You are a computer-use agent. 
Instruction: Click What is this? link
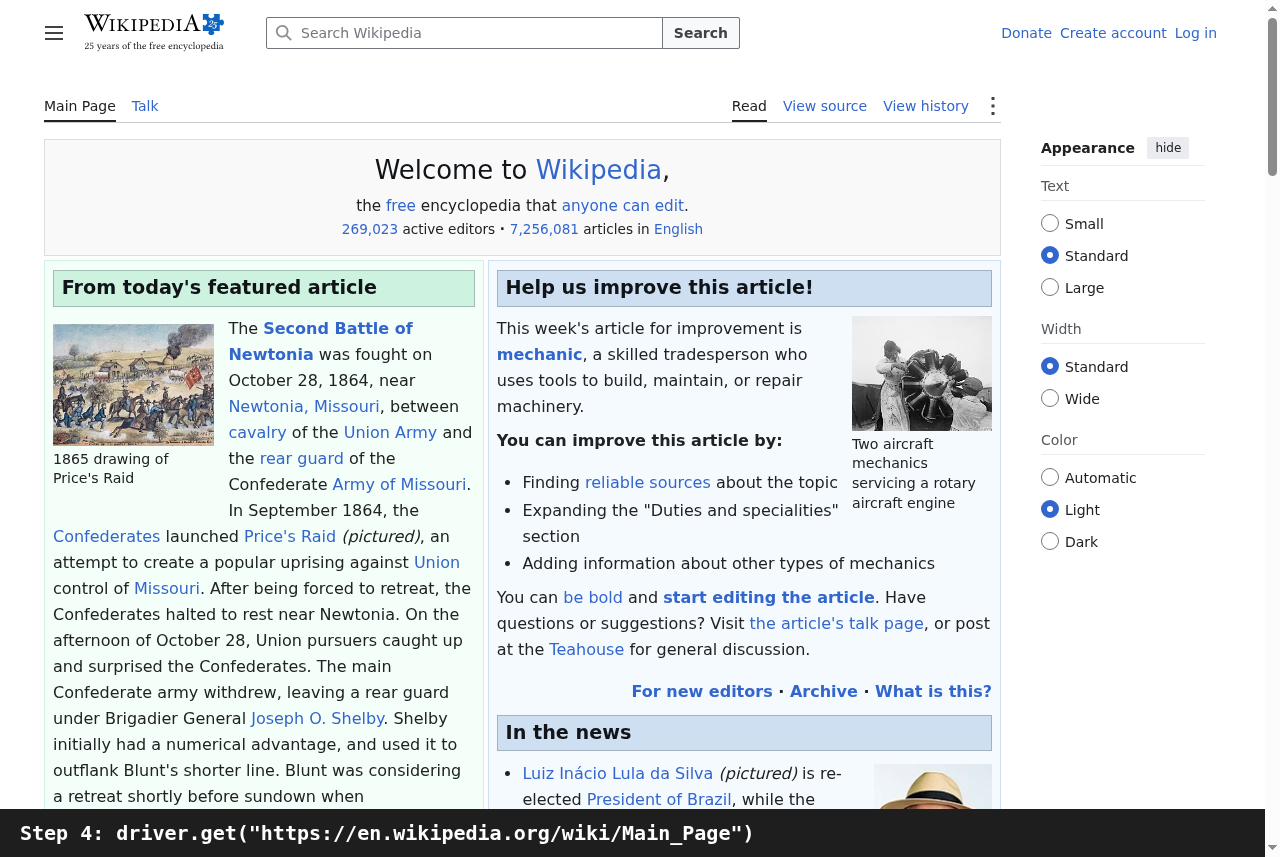coord(933,691)
